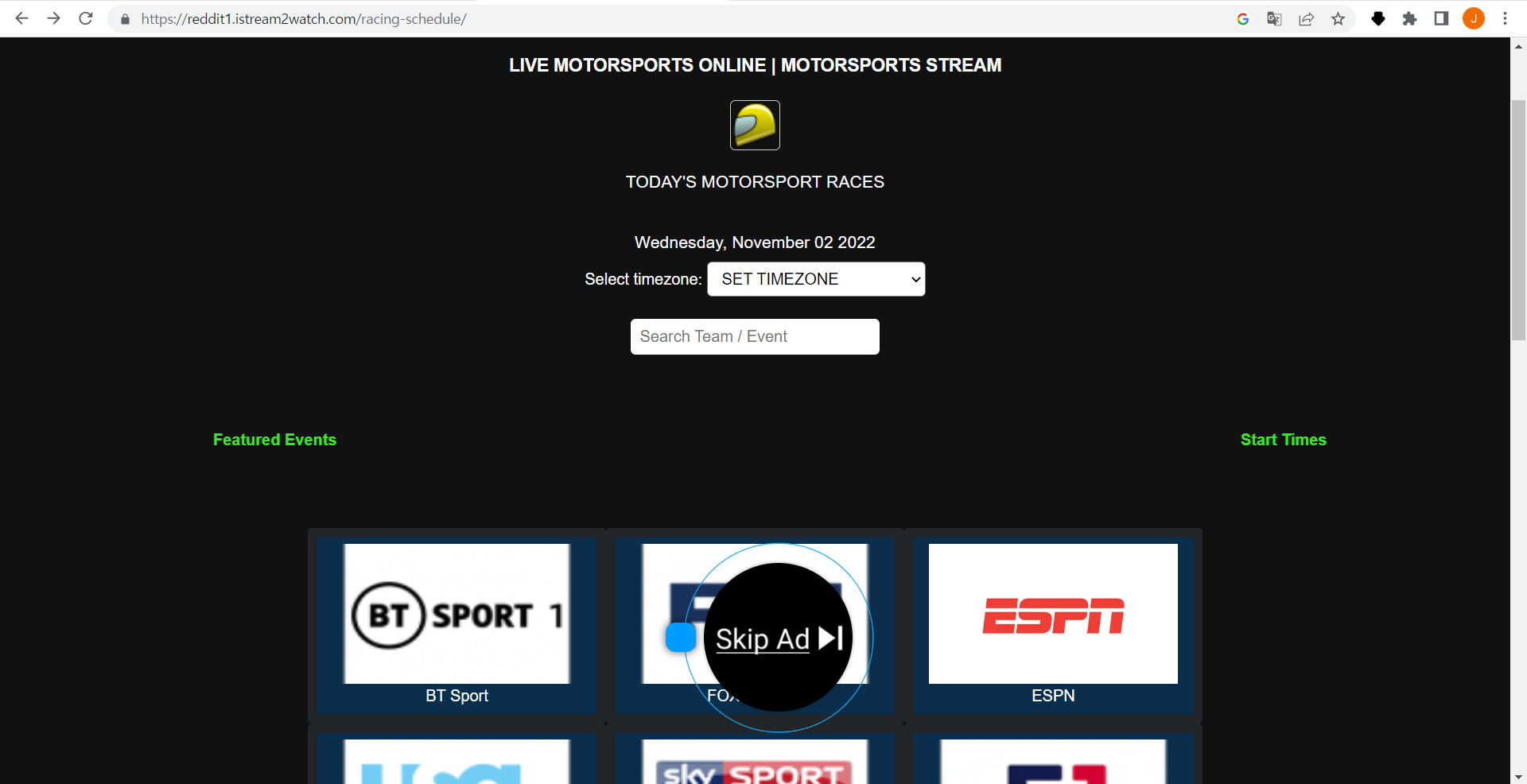The width and height of the screenshot is (1527, 784).
Task: Click the blue square ad icon
Action: [x=681, y=637]
